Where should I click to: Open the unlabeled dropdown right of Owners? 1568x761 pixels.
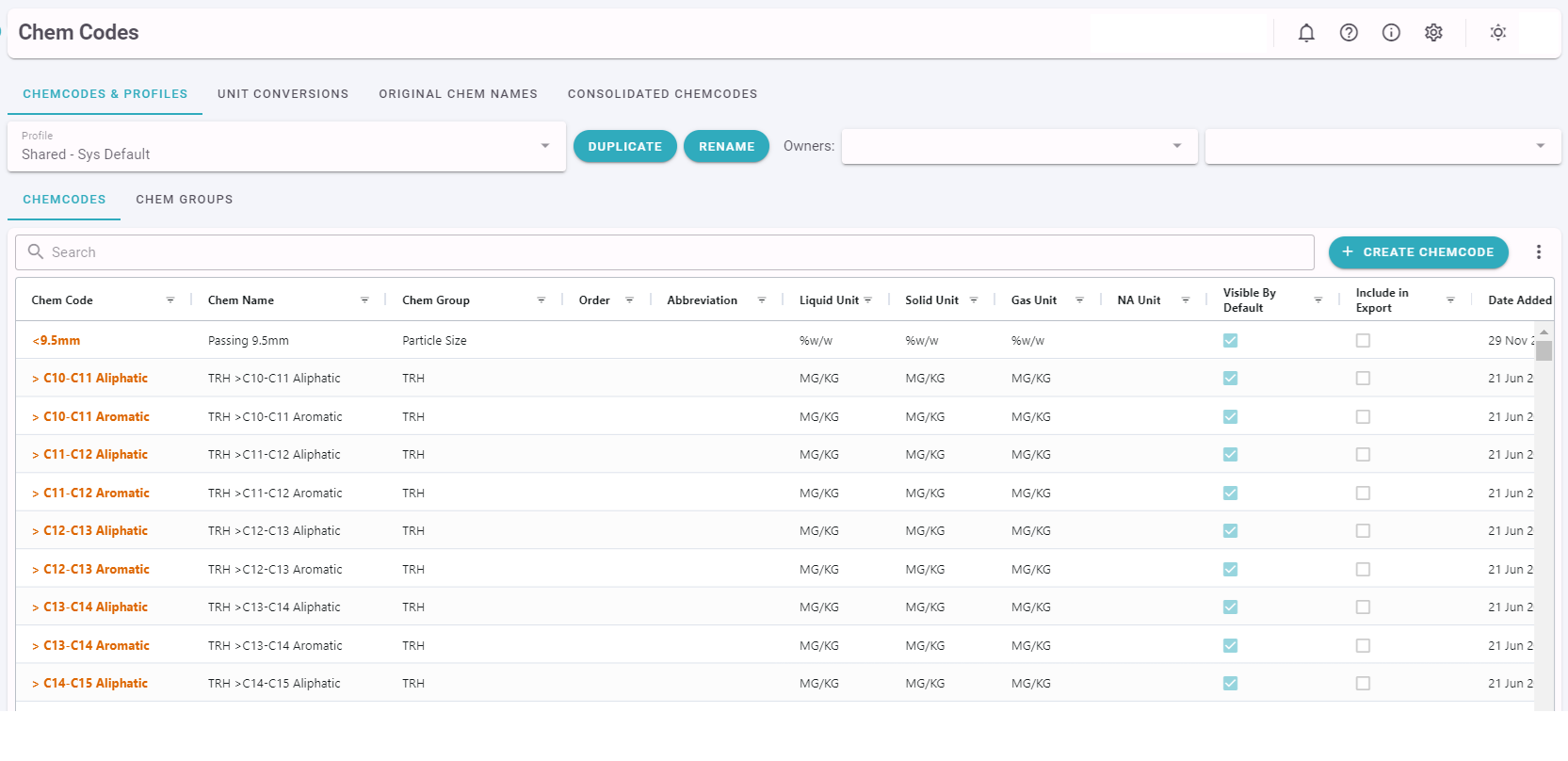(x=1382, y=146)
